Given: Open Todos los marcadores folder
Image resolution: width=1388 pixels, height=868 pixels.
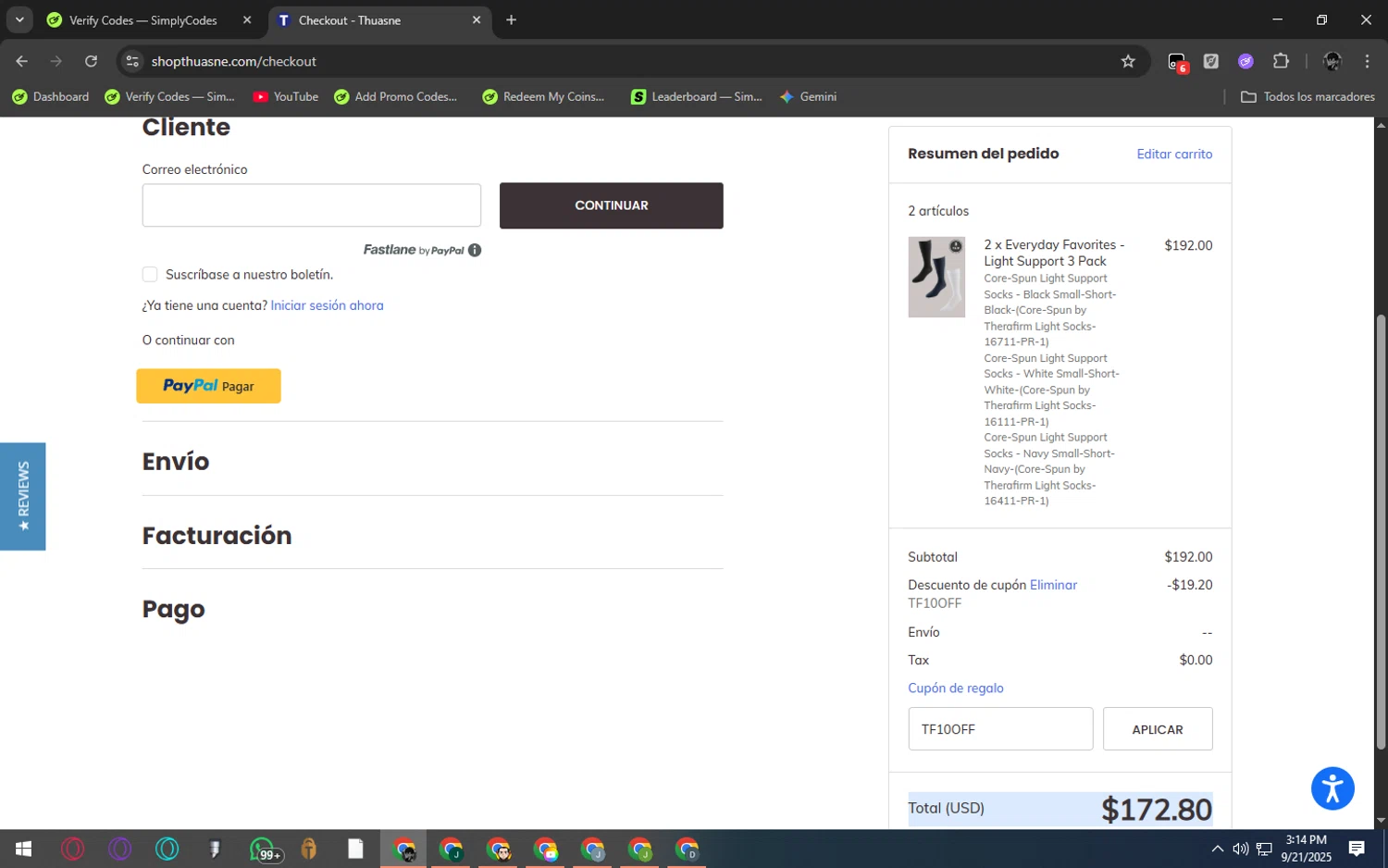Looking at the screenshot, I should 1307,96.
